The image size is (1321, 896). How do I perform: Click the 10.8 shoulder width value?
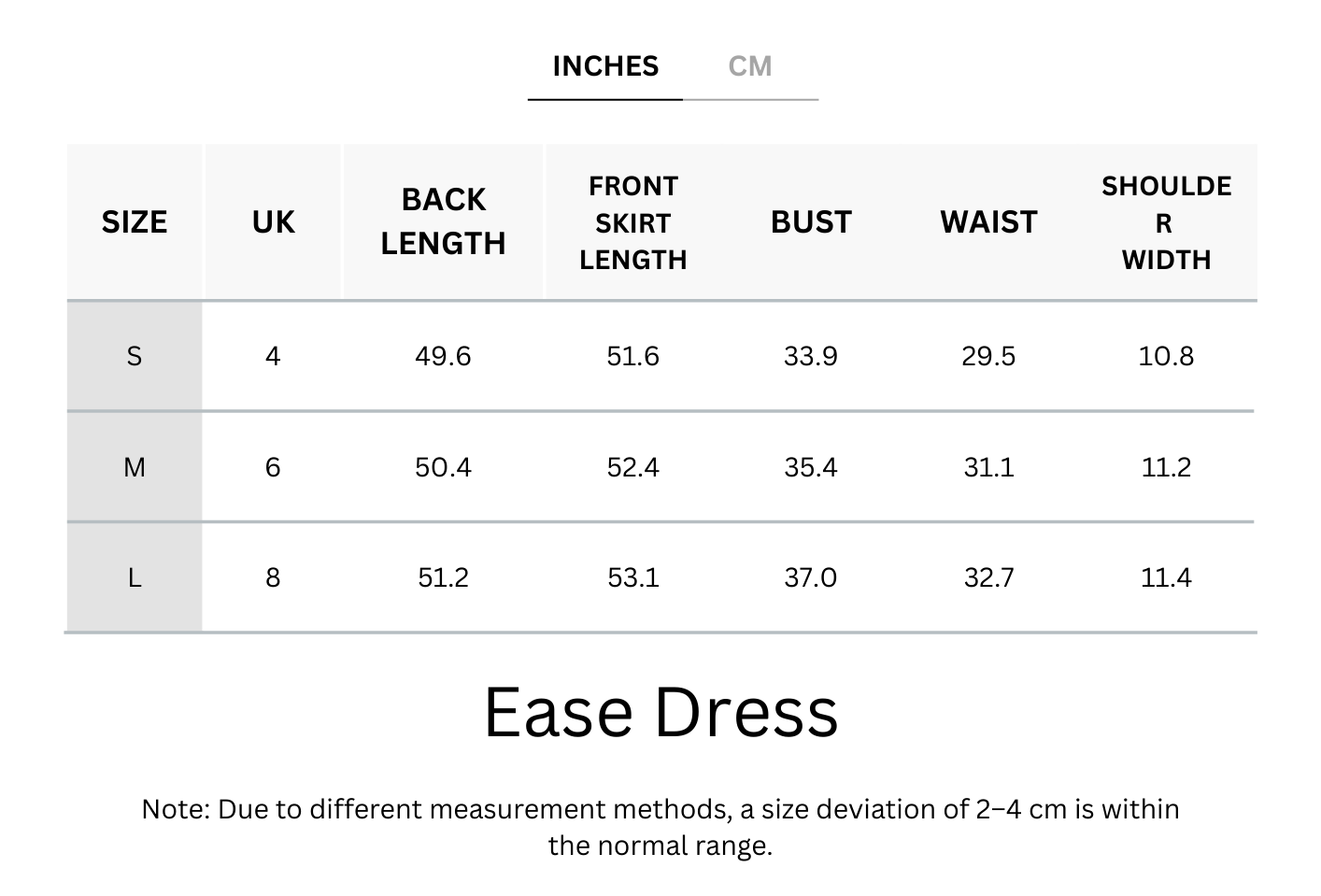click(1166, 356)
